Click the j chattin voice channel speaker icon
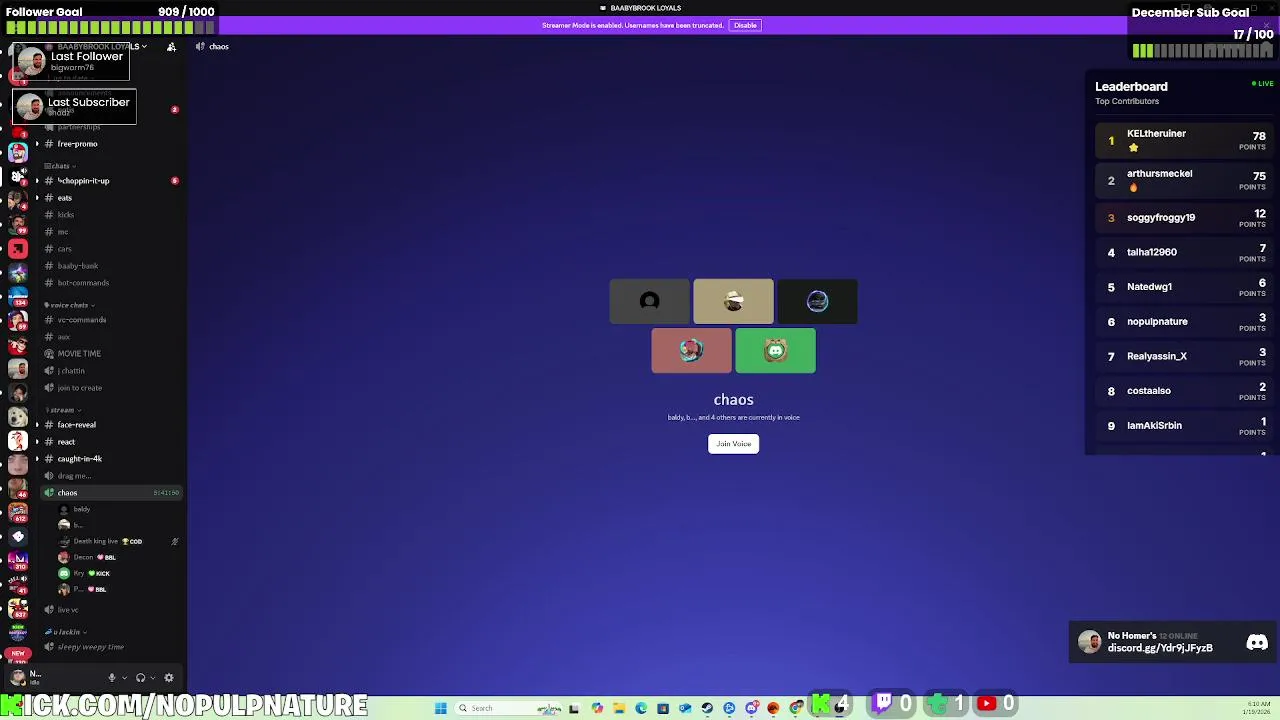Viewport: 1280px width, 720px height. point(49,371)
